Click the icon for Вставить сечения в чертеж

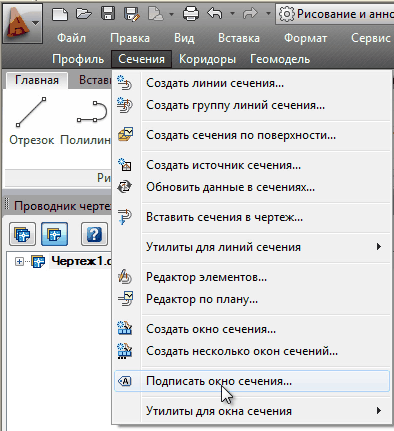click(125, 217)
